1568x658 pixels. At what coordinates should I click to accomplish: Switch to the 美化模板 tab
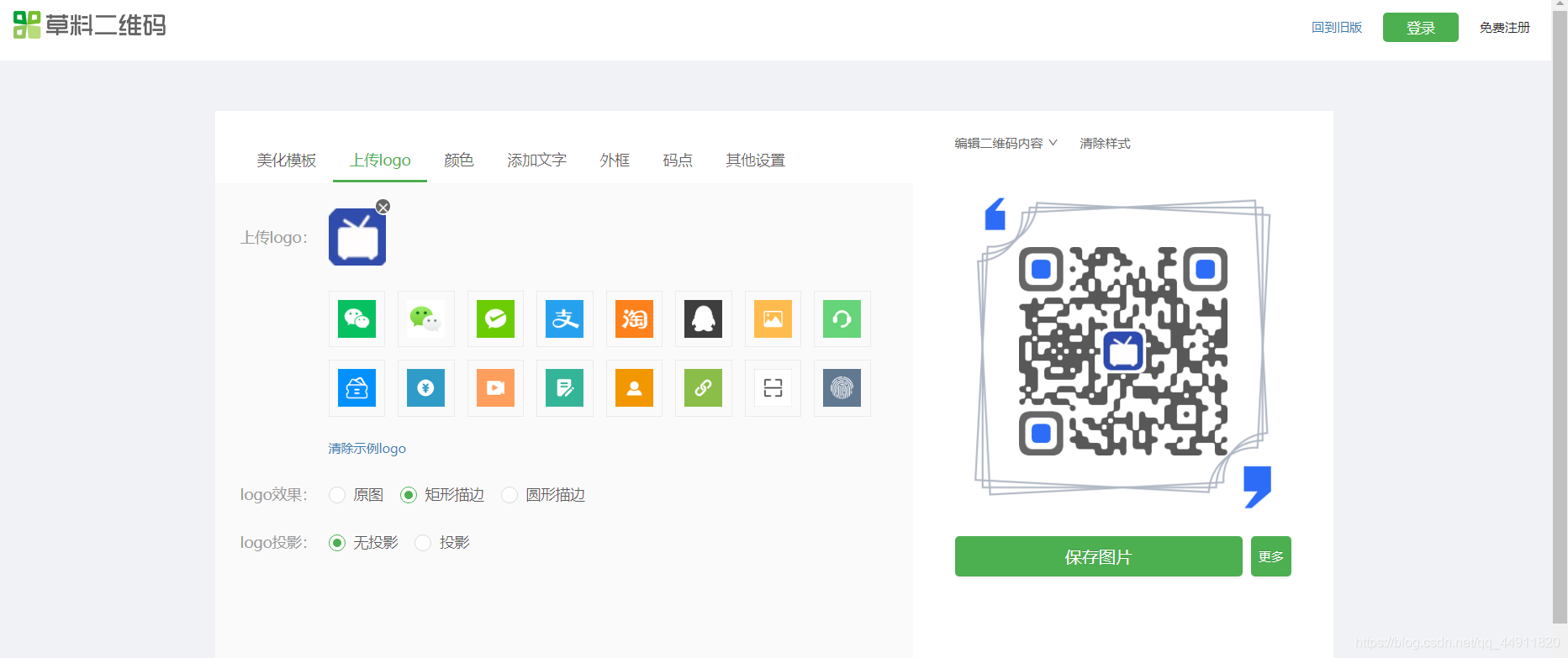tap(287, 161)
